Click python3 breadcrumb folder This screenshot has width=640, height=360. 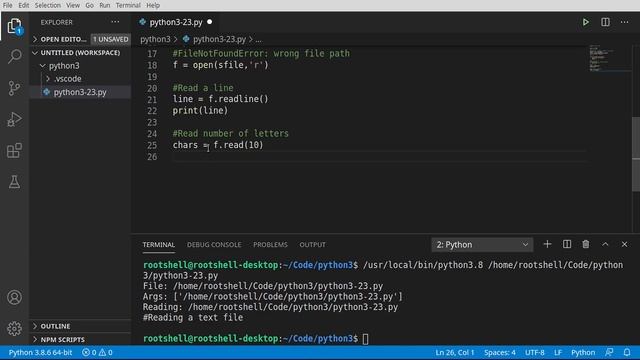[x=155, y=39]
